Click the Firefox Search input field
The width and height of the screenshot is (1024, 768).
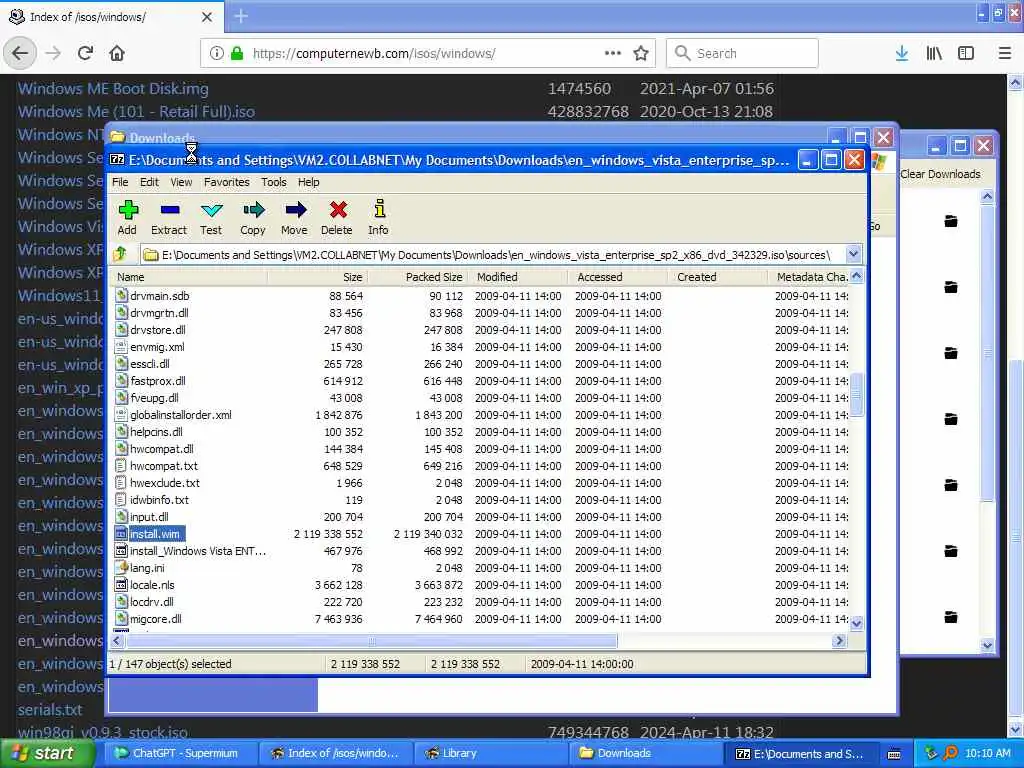[742, 53]
